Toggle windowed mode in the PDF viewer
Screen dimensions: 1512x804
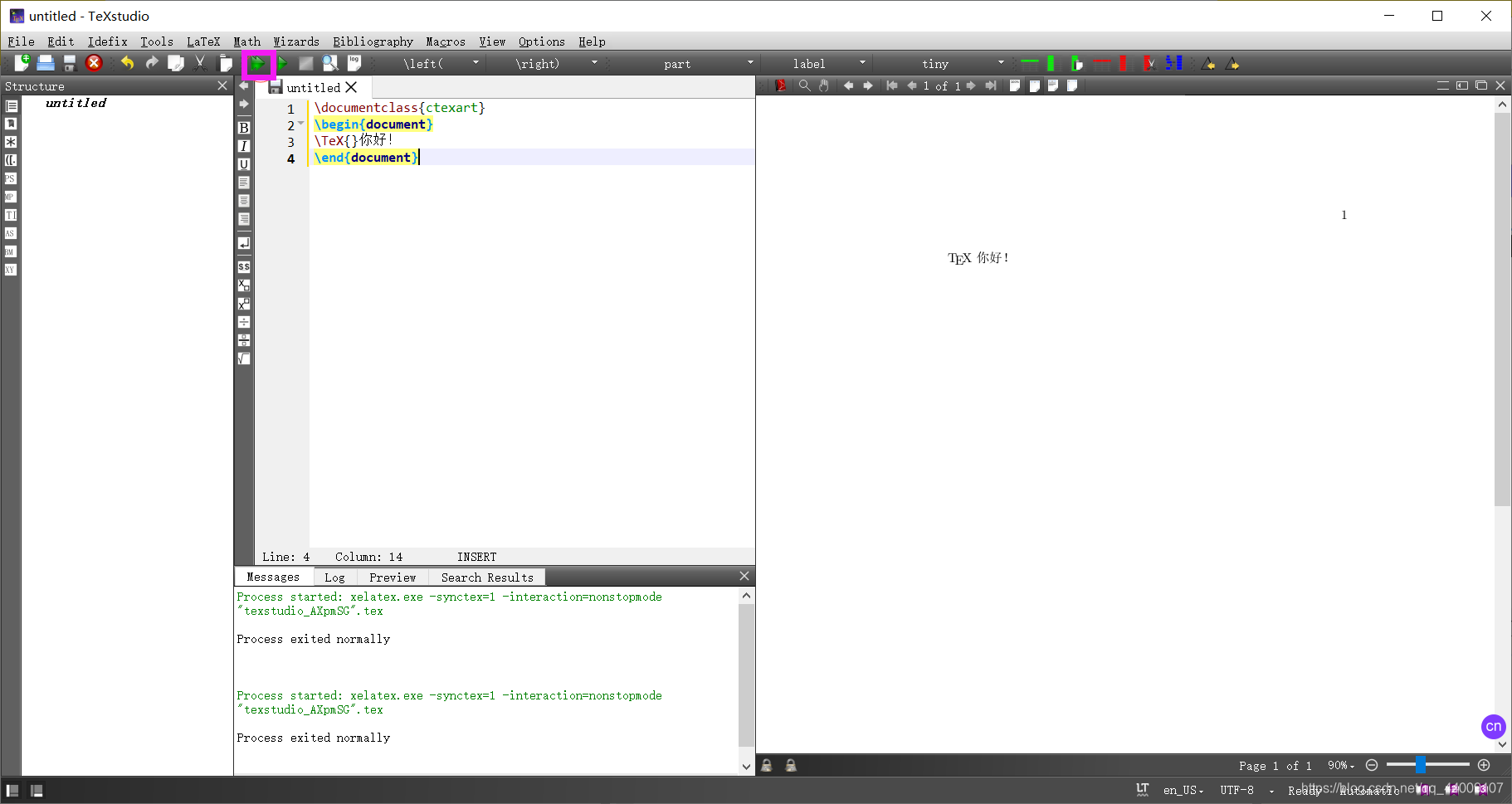[x=1481, y=85]
